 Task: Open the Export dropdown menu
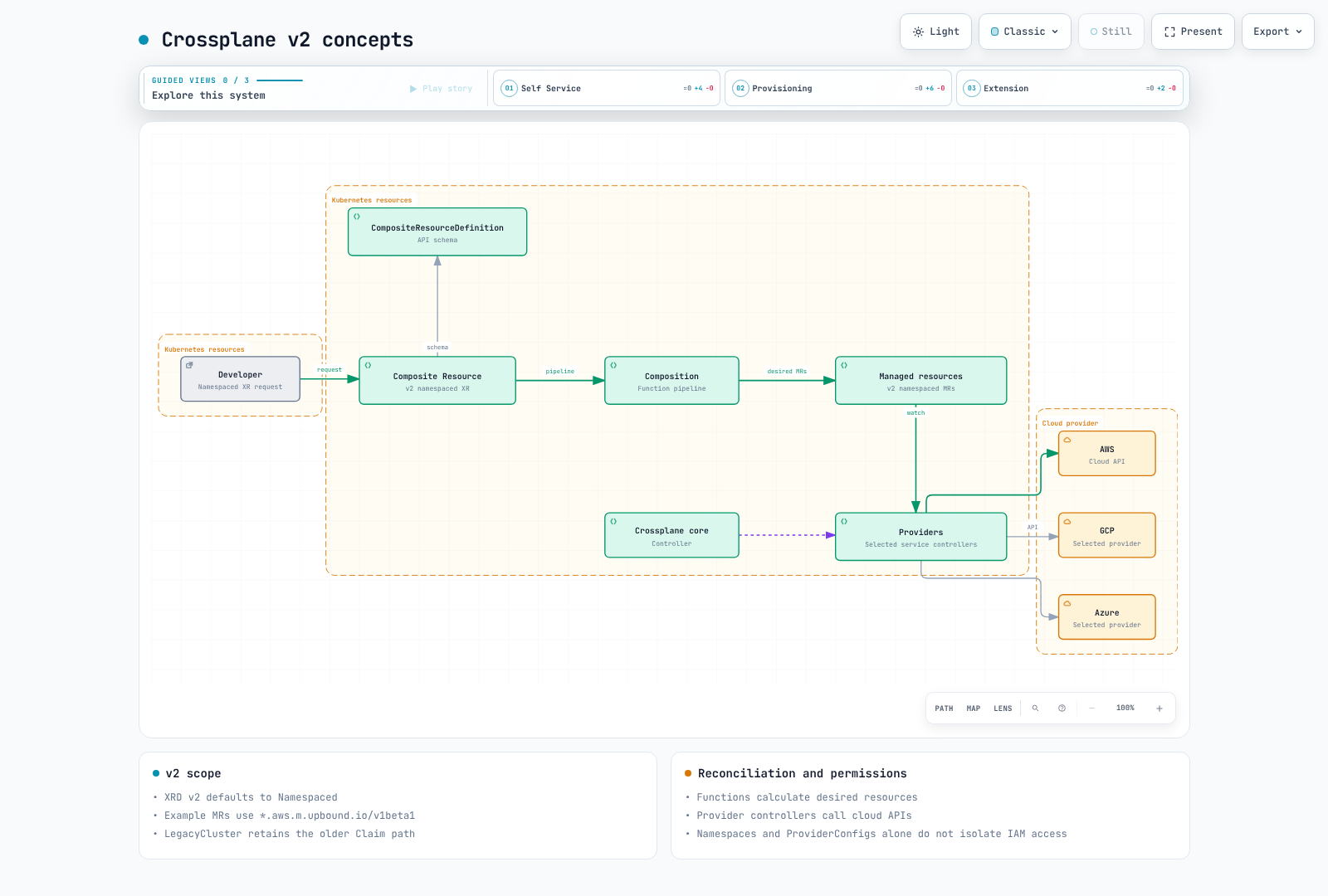[x=1278, y=32]
